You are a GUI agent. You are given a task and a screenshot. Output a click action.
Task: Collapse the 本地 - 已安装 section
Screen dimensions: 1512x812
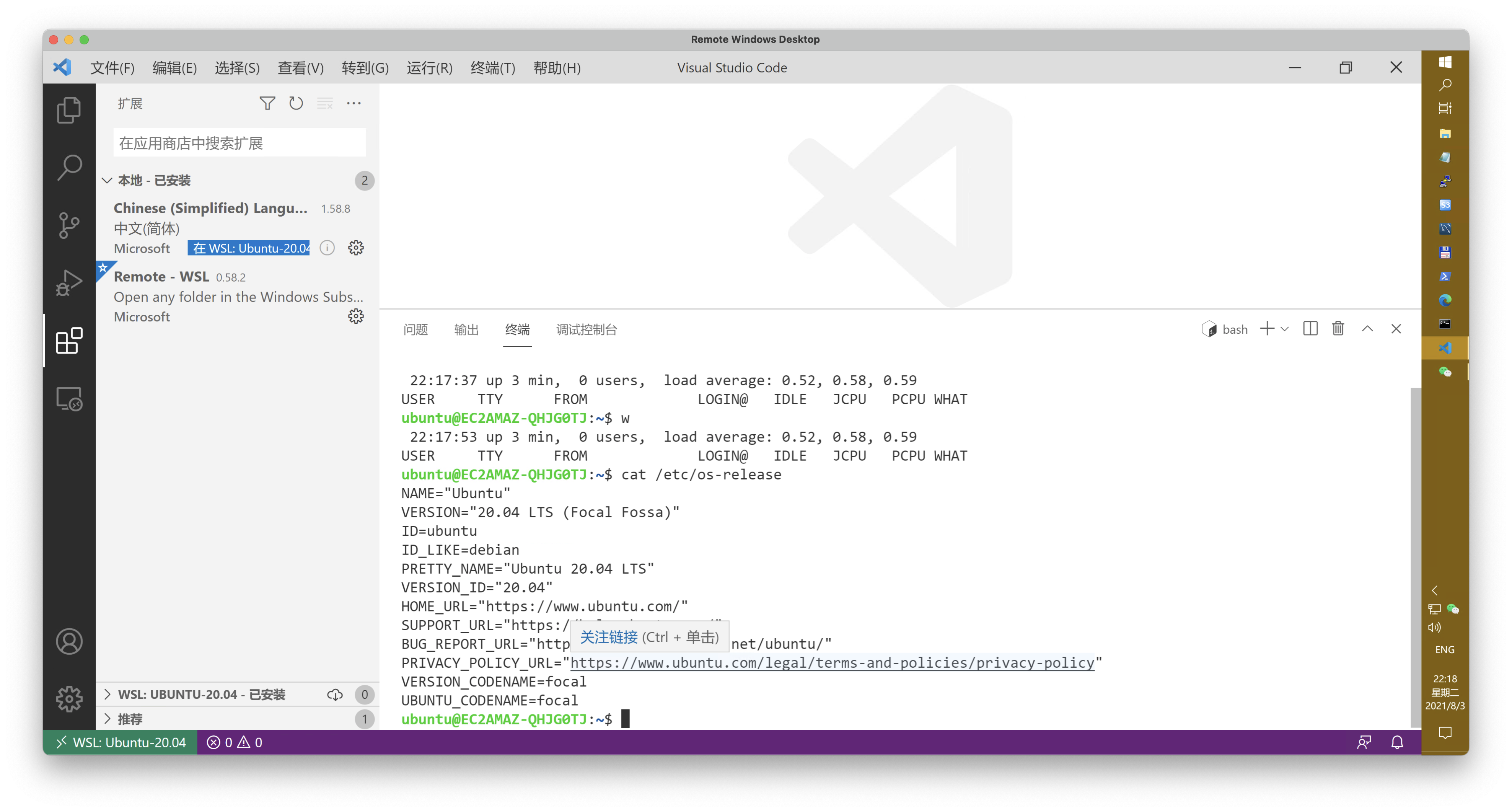(x=108, y=180)
